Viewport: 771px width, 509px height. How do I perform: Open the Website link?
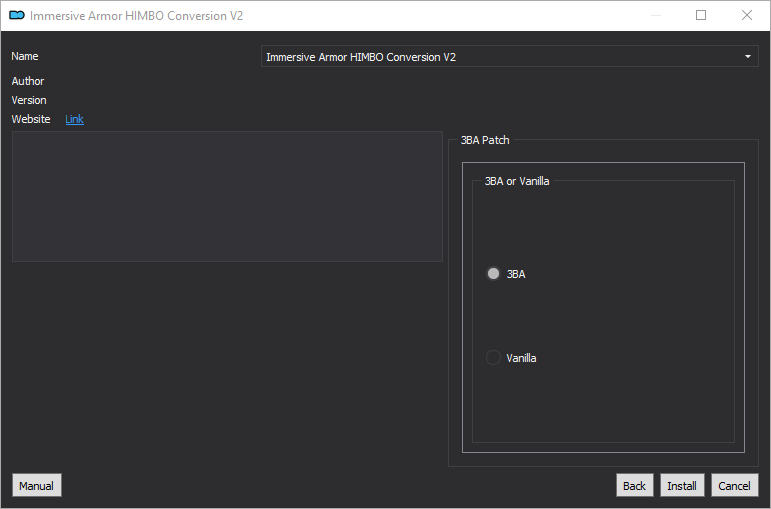pos(75,119)
